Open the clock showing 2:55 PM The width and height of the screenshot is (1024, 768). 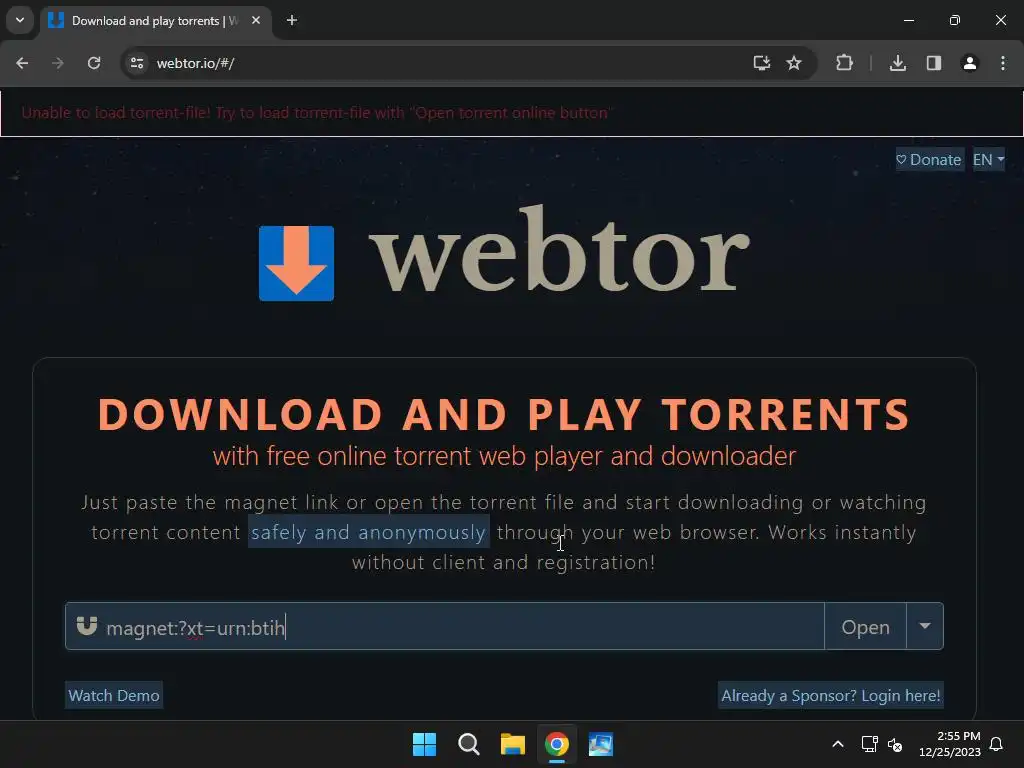pos(950,744)
